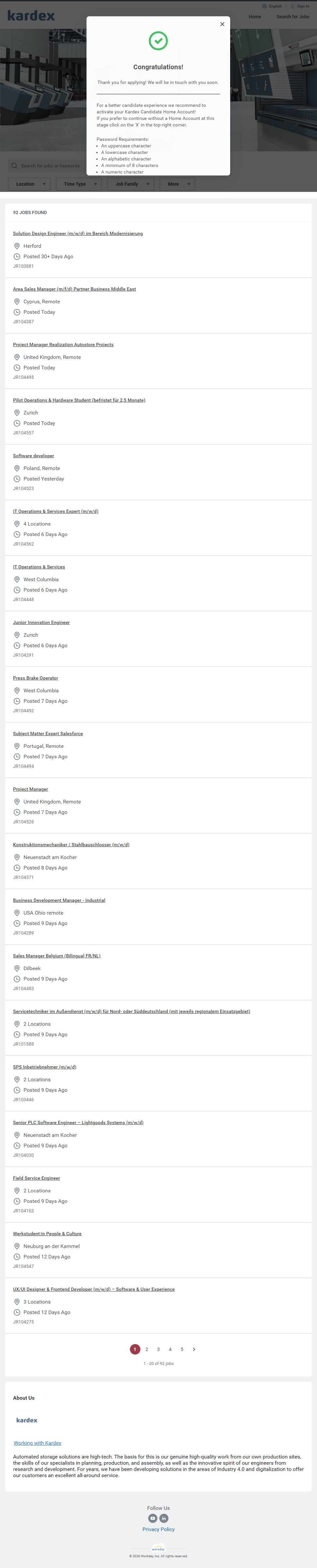Expand the Job Family filter dropdown
317x1568 pixels.
[x=130, y=184]
